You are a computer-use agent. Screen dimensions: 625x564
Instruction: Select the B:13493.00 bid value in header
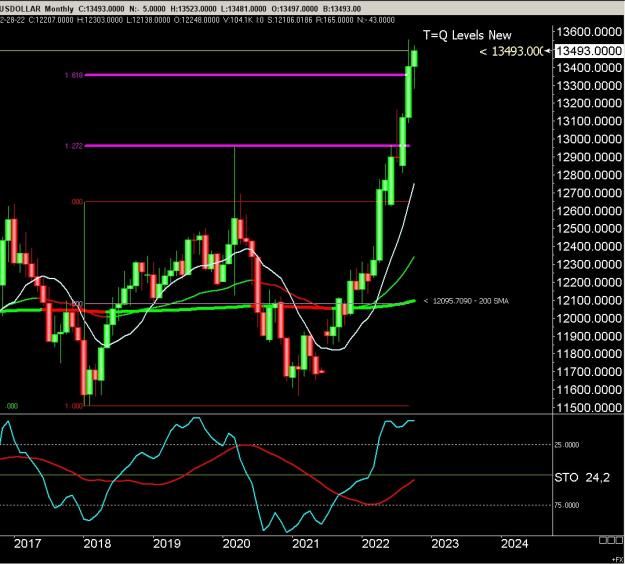click(342, 8)
